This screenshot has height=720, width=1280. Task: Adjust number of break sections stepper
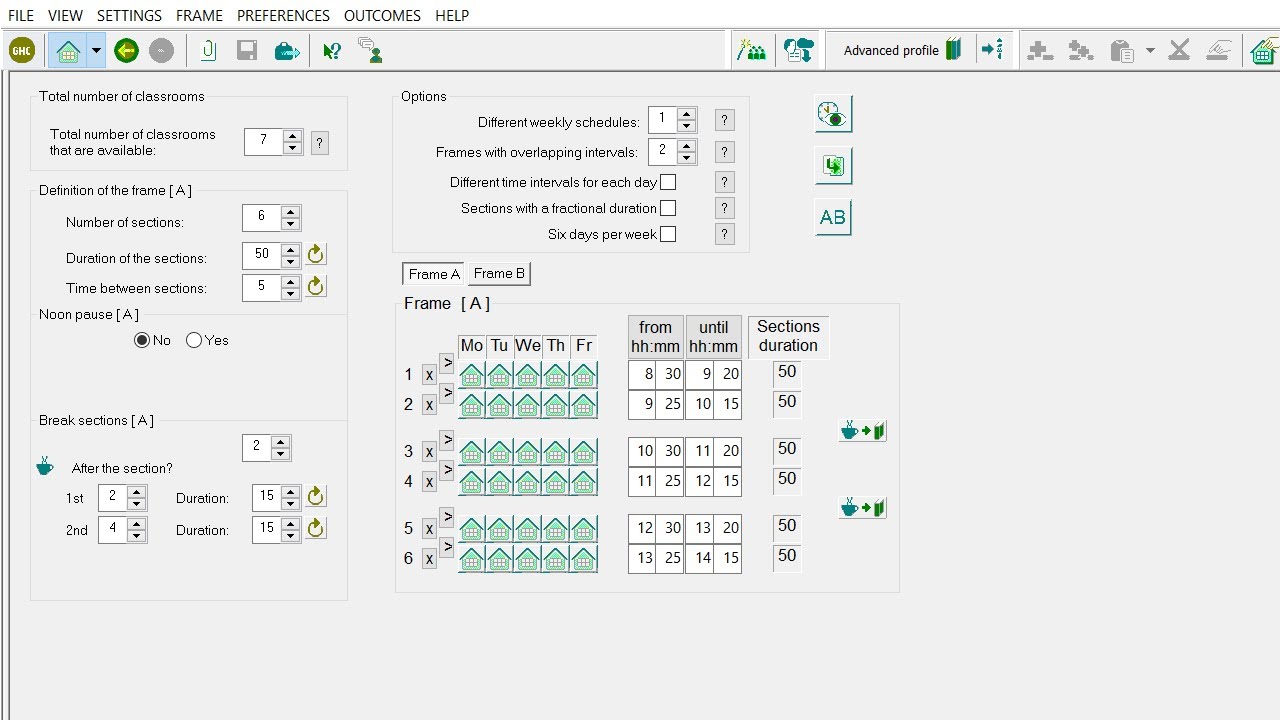(x=280, y=447)
